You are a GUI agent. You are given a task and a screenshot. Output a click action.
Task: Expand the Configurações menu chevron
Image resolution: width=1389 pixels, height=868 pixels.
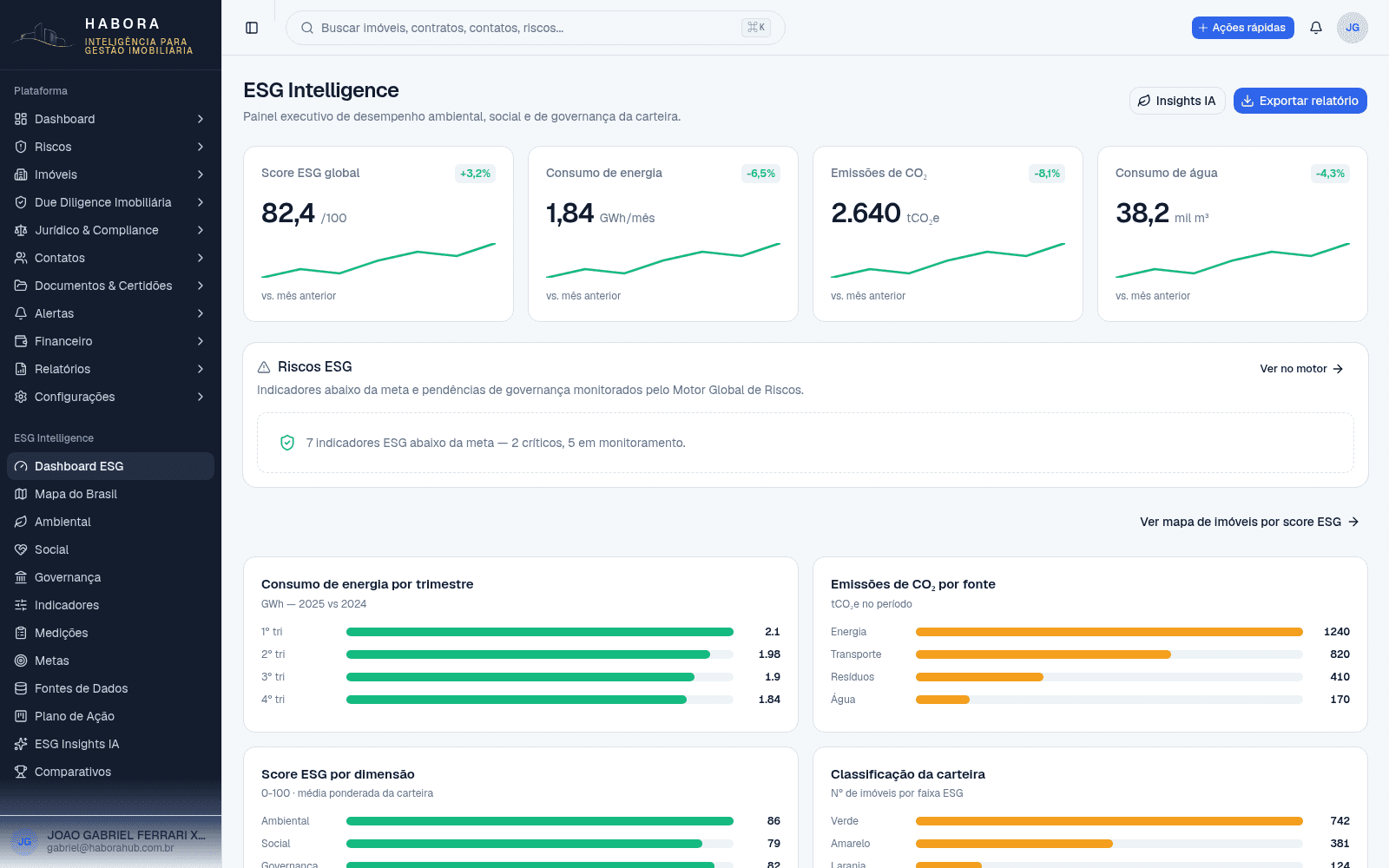coord(201,397)
